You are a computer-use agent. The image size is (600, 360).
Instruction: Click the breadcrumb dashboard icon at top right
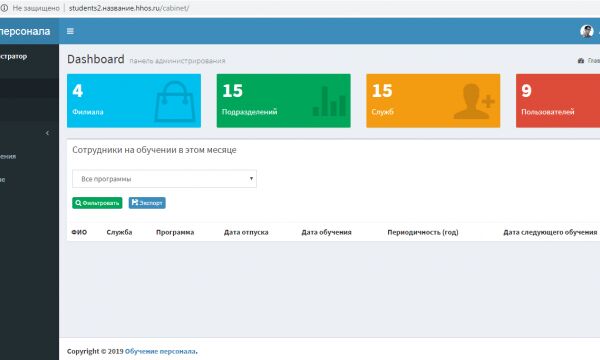[x=581, y=60]
